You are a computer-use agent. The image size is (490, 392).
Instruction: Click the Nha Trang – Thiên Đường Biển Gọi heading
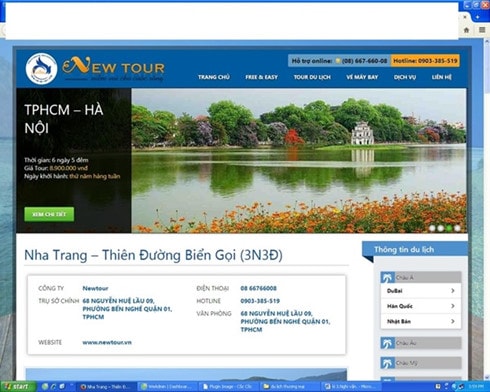153,255
